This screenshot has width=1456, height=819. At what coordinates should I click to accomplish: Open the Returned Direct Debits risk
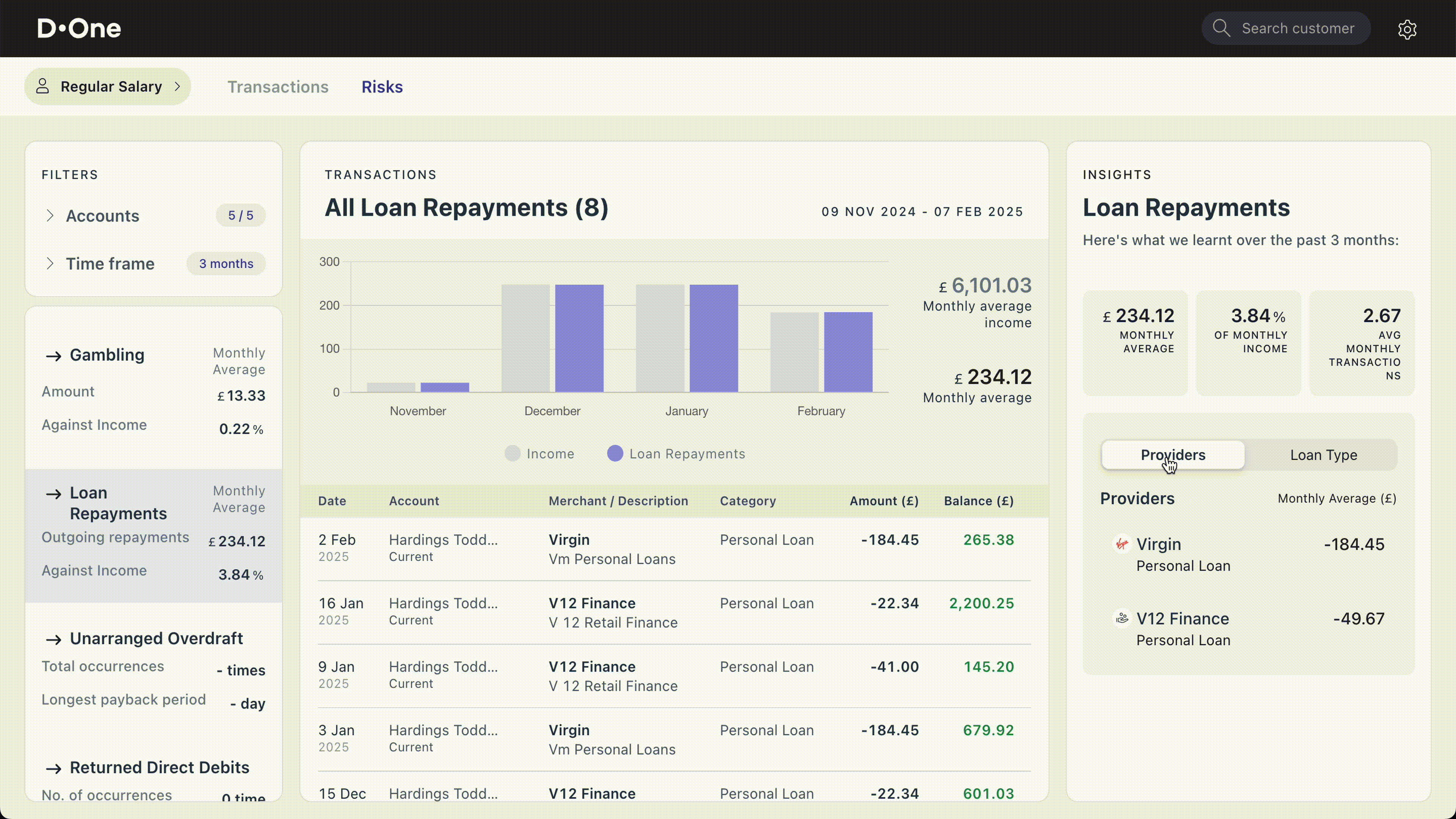[x=159, y=767]
